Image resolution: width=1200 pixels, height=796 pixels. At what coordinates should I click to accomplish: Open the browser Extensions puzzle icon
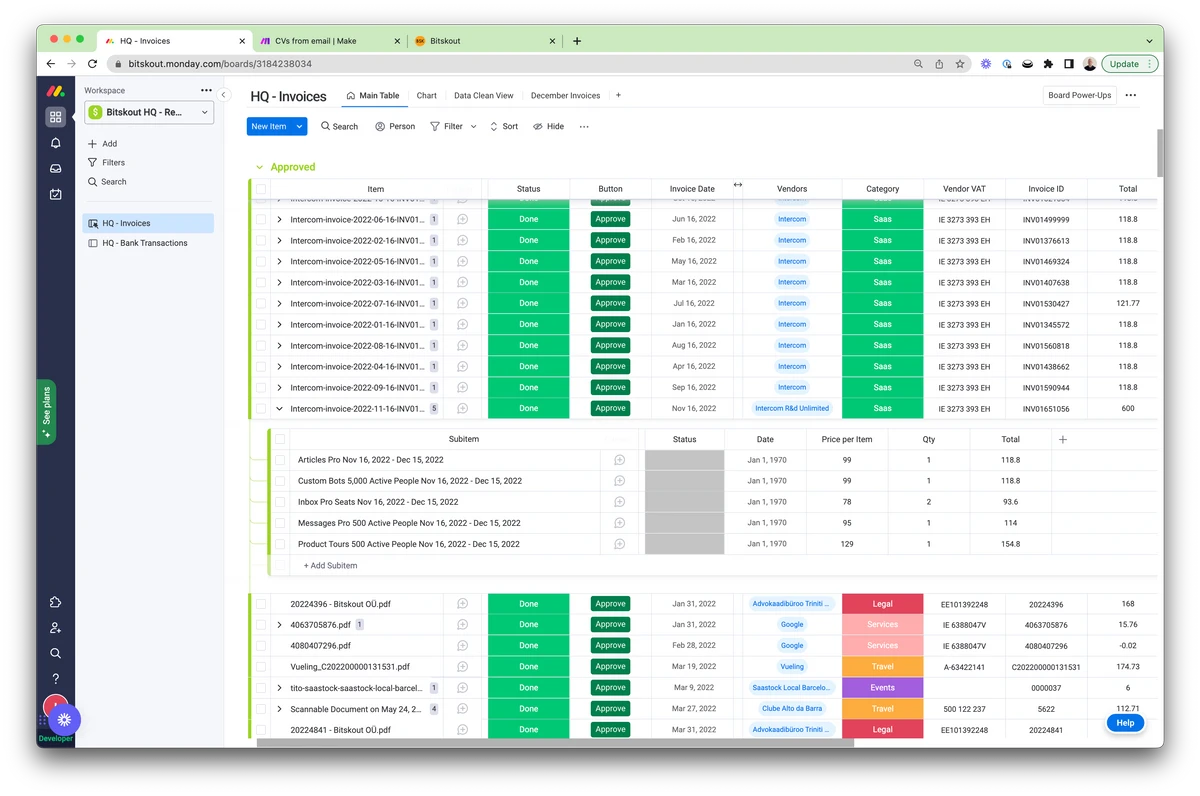click(x=1048, y=64)
